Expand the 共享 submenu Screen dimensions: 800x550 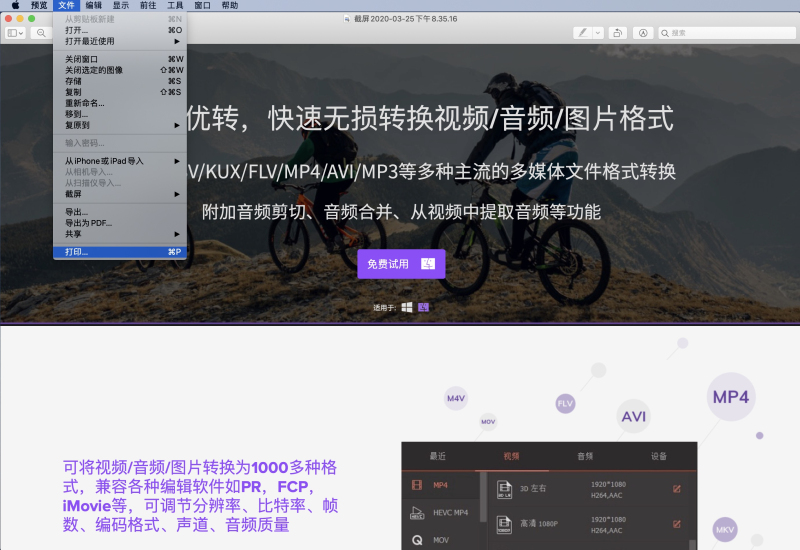pos(120,234)
